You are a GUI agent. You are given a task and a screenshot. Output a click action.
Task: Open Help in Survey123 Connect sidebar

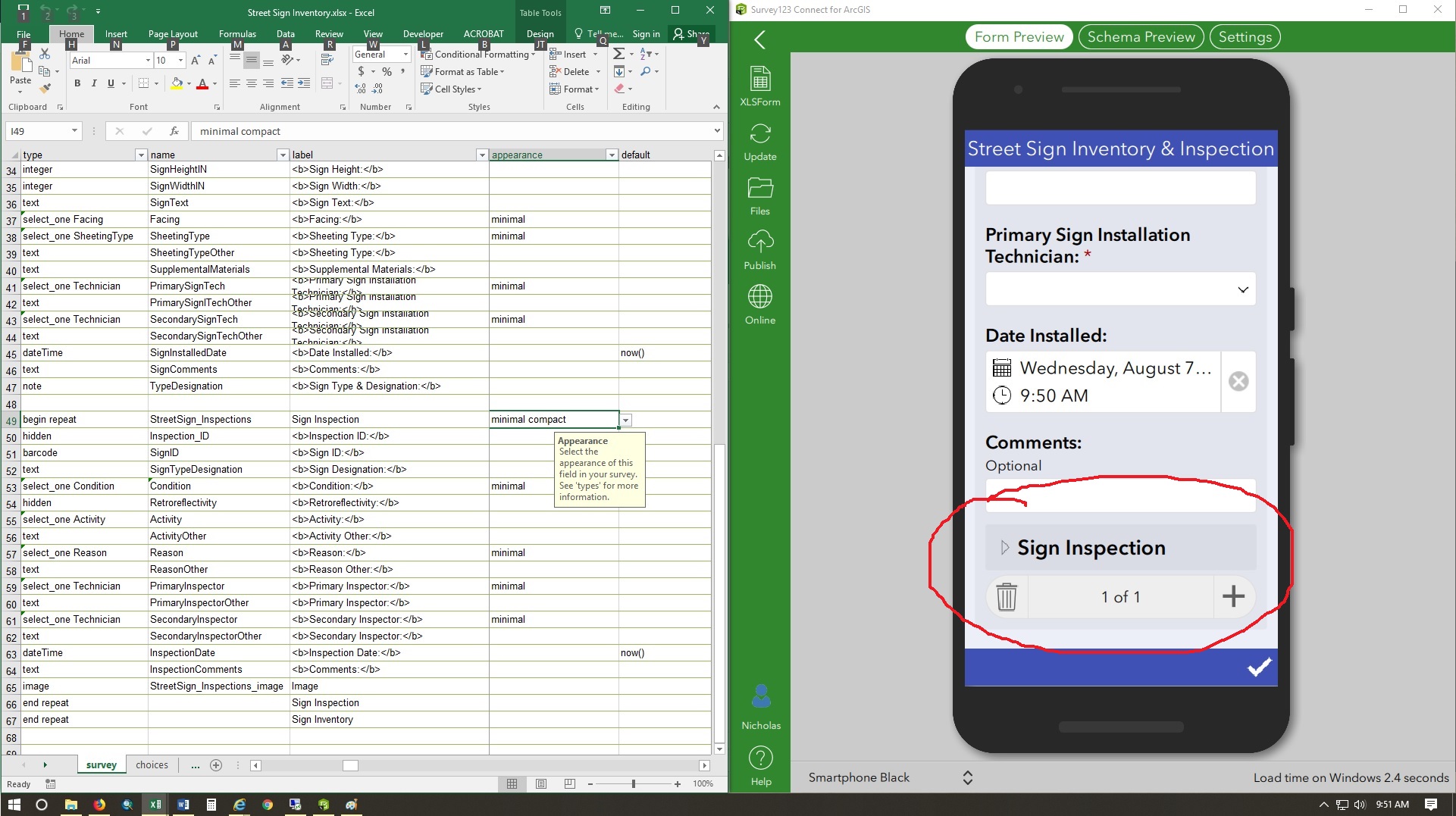coord(761,766)
